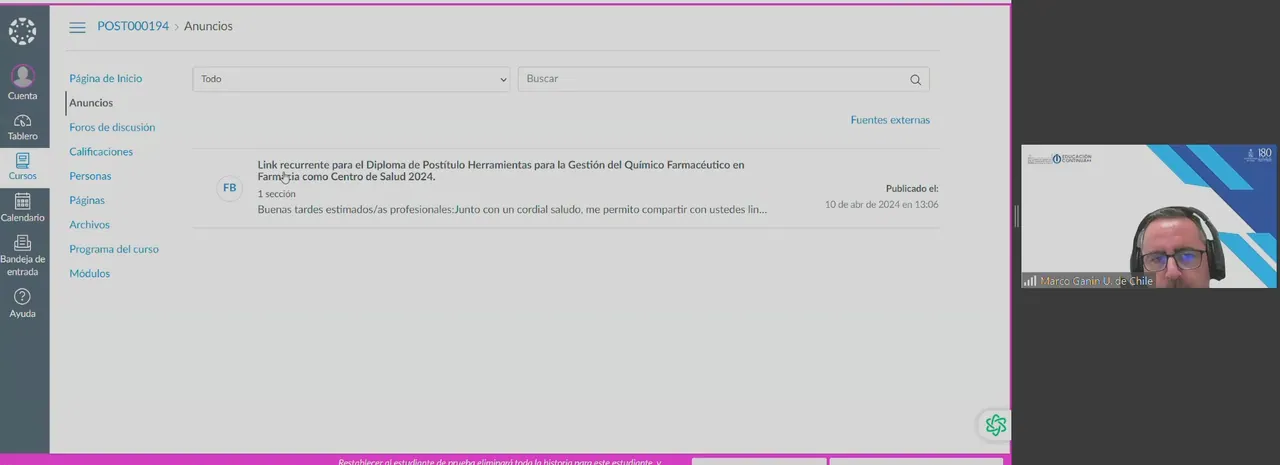This screenshot has height=465, width=1280.
Task: Open the Cuenta account avatar
Action: (22, 83)
